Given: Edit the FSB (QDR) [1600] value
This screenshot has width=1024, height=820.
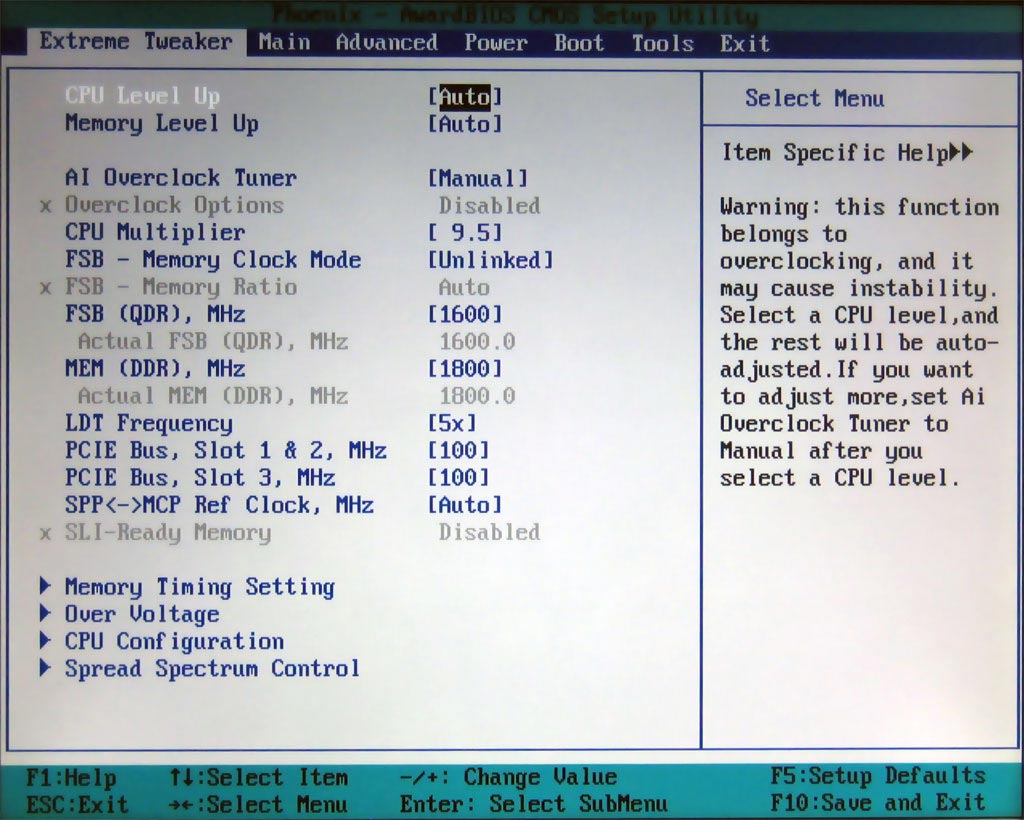Looking at the screenshot, I should click(x=465, y=314).
